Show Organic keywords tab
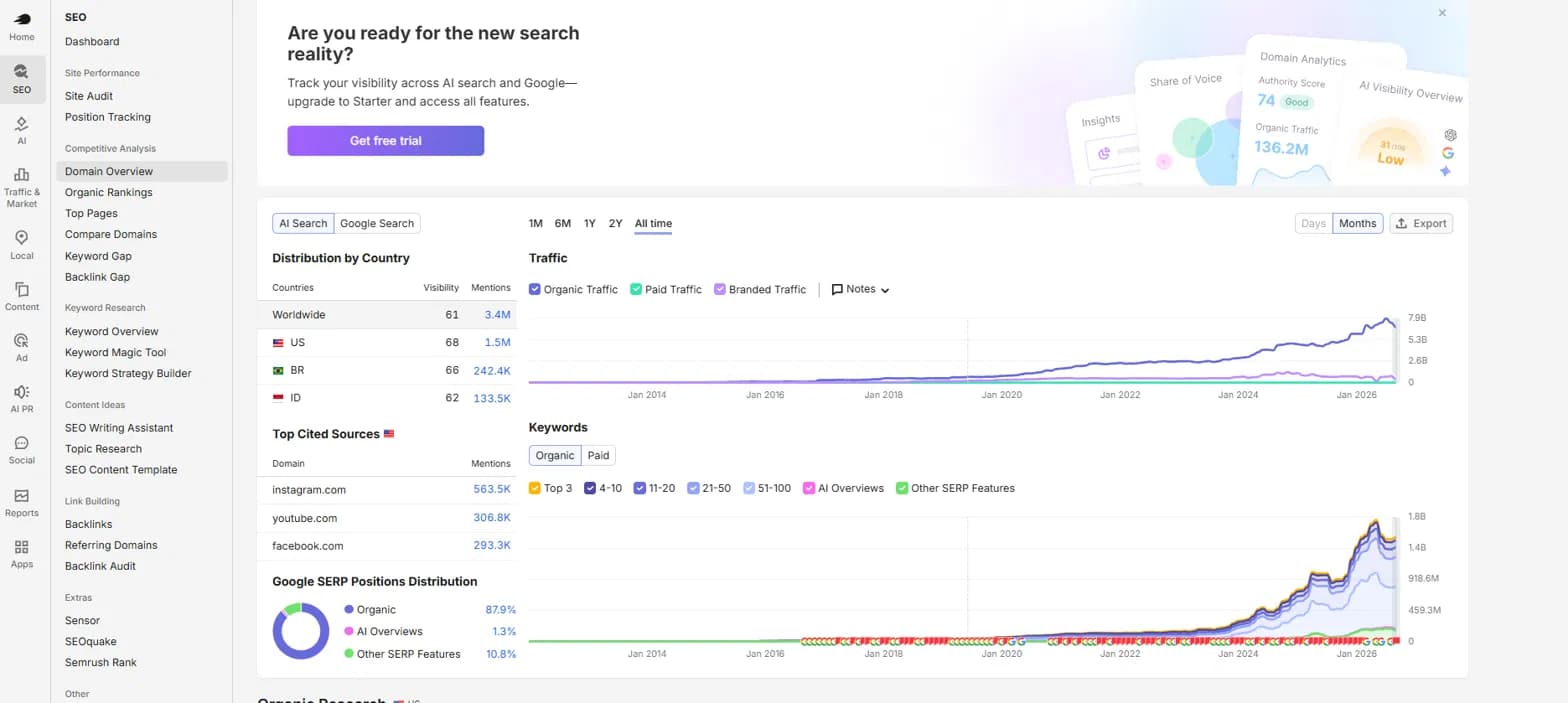Image resolution: width=1568 pixels, height=703 pixels. click(x=555, y=455)
